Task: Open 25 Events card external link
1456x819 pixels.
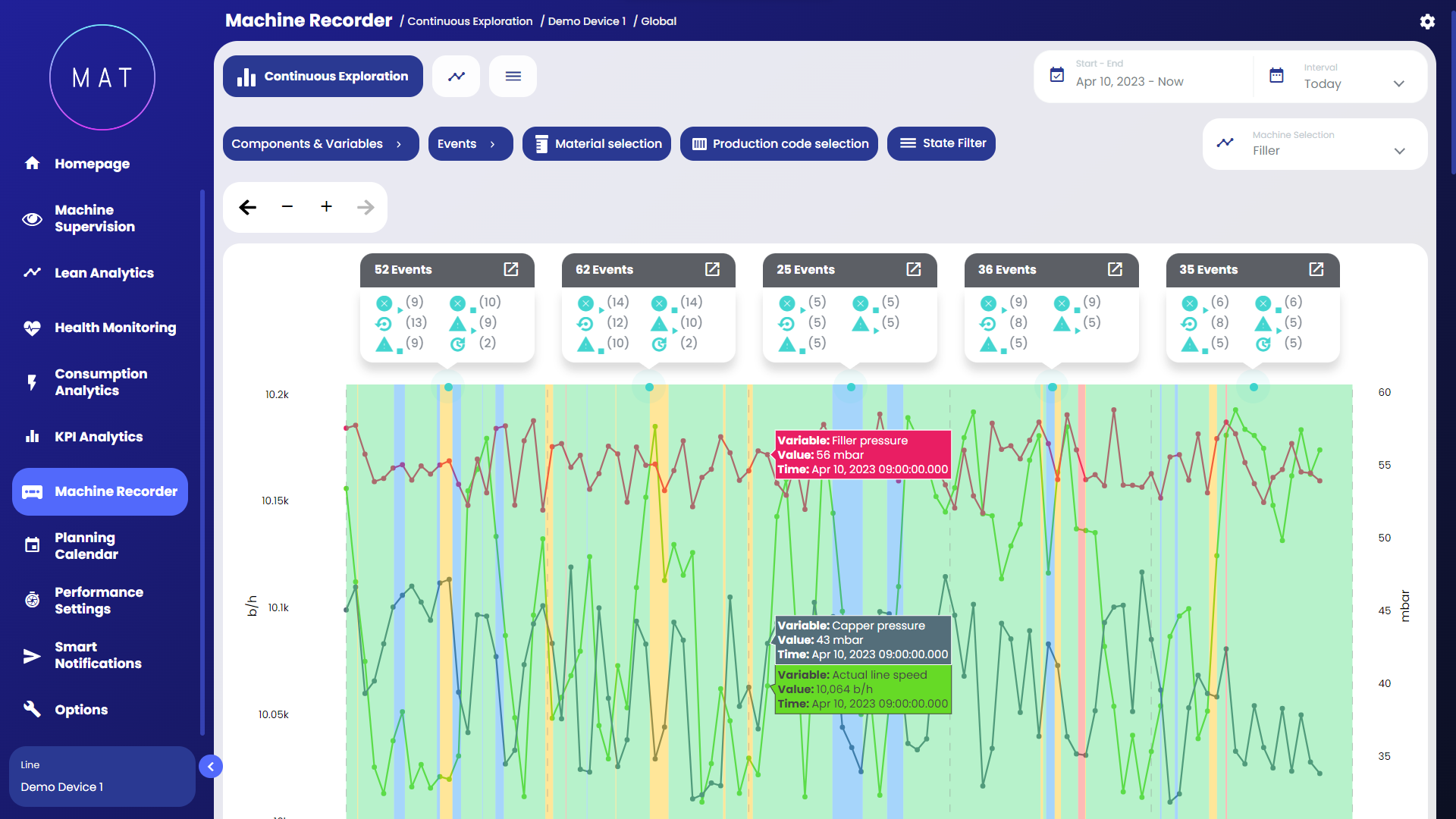Action: click(914, 269)
